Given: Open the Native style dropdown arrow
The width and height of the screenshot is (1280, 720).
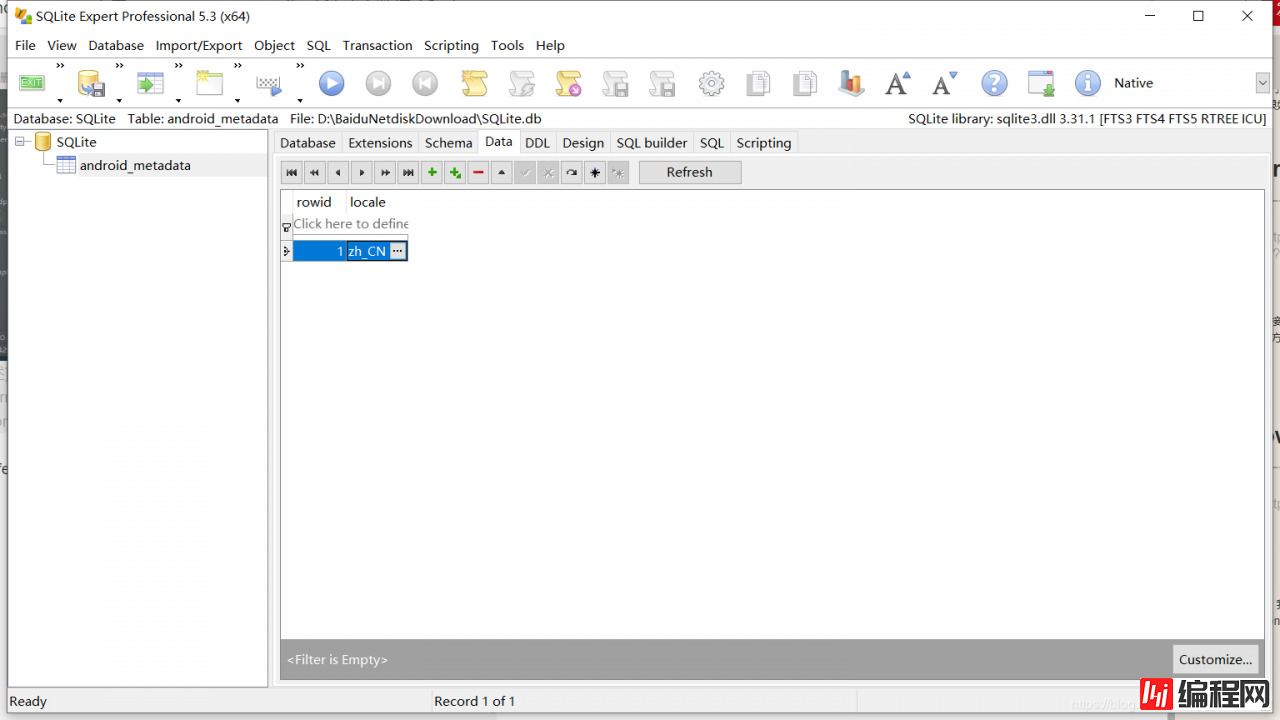Looking at the screenshot, I should pos(1262,83).
